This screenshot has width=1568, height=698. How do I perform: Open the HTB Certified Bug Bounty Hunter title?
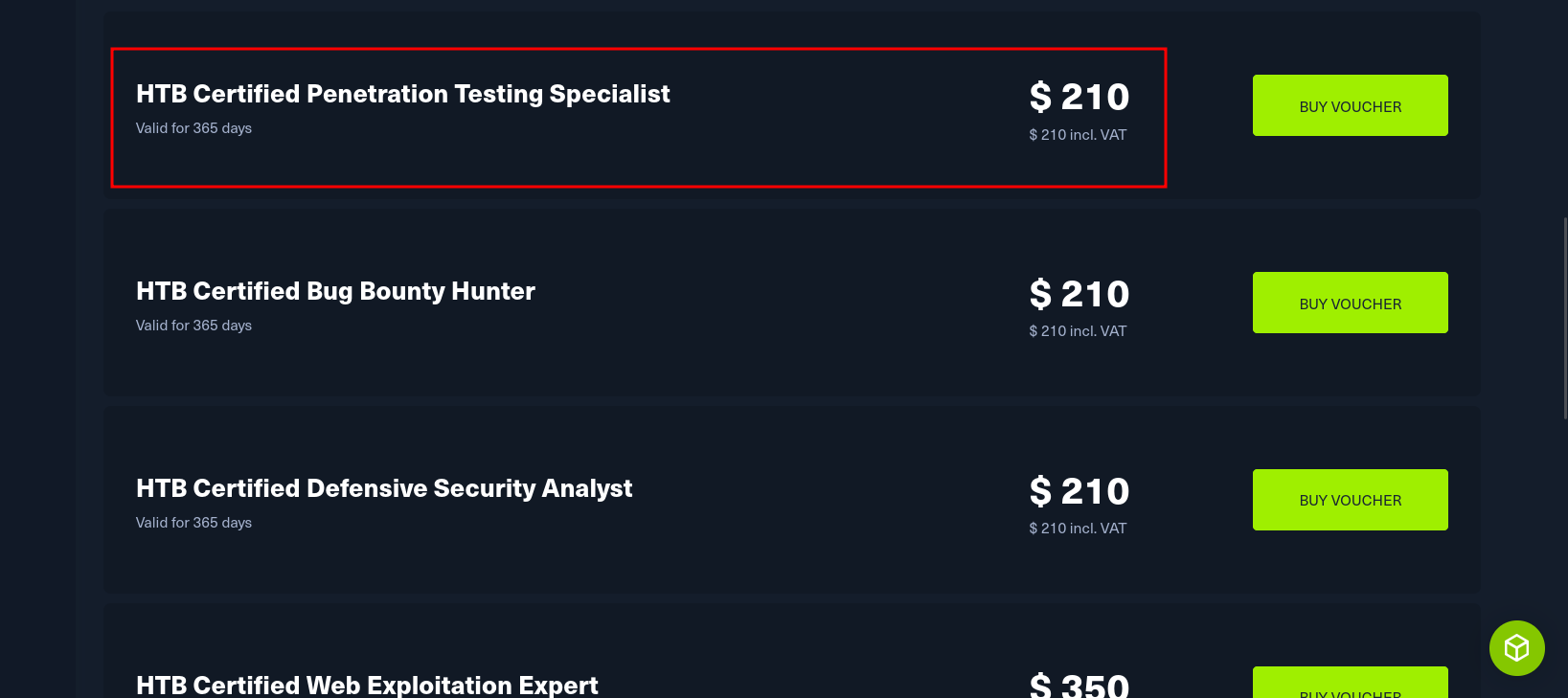335,291
